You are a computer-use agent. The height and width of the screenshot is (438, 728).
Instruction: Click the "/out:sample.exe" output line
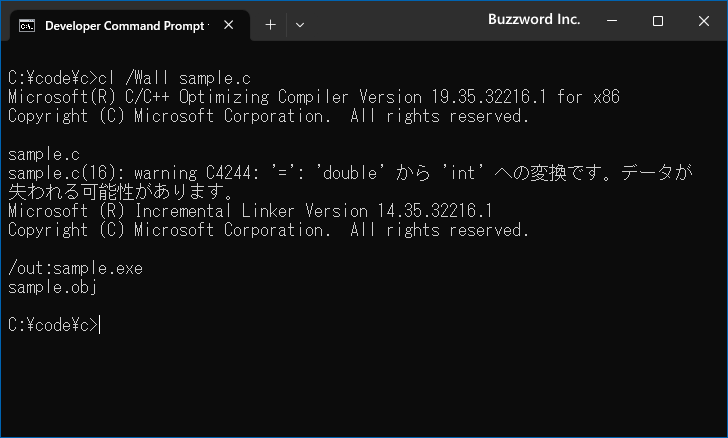click(x=75, y=268)
